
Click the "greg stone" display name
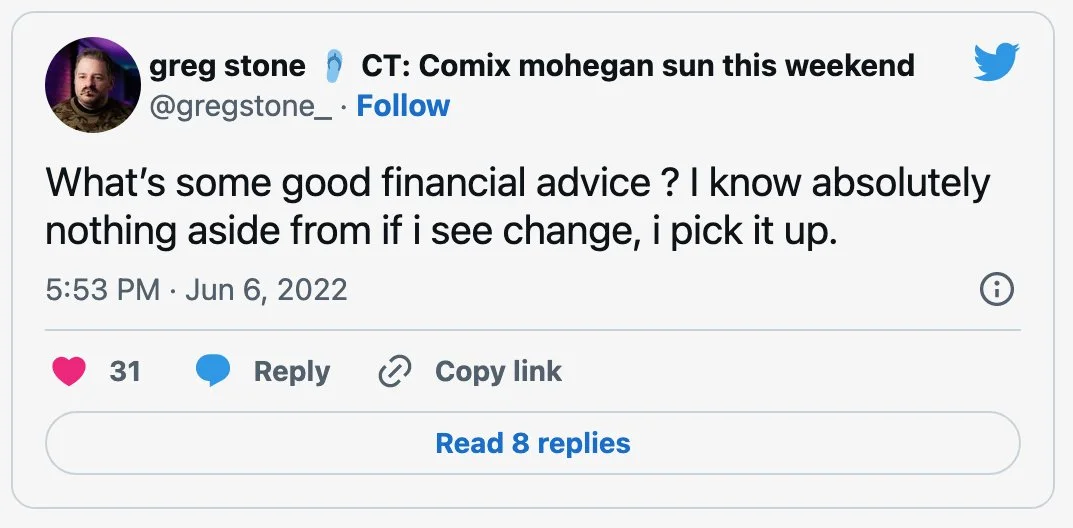pos(227,66)
